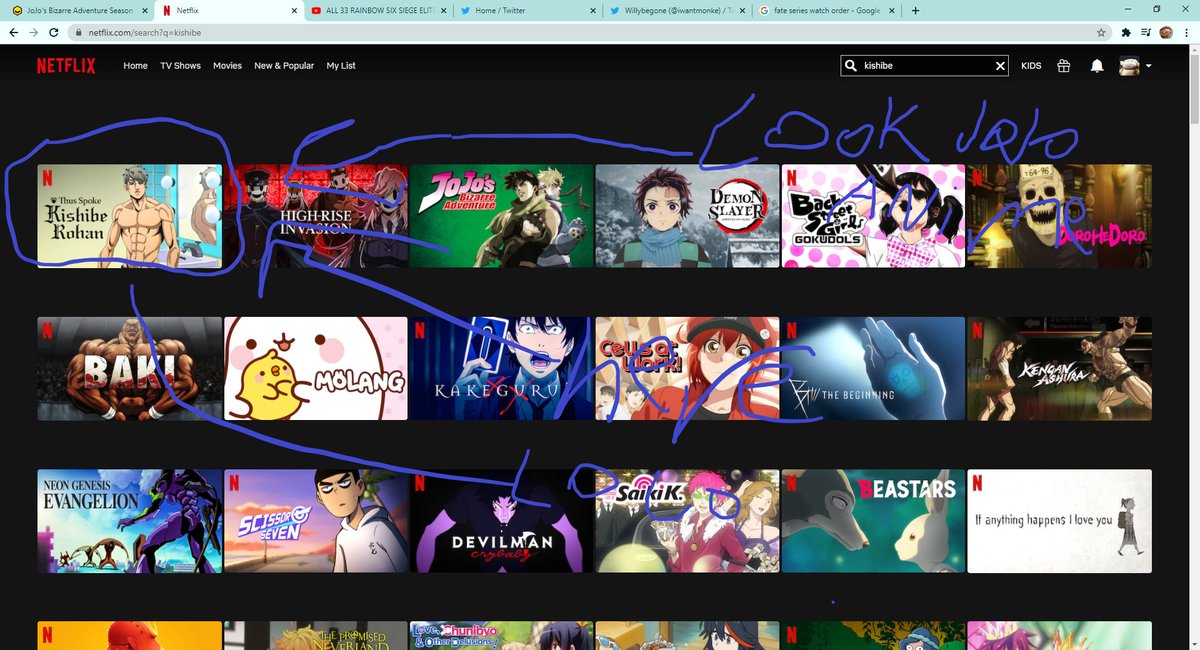The image size is (1200, 650).
Task: Go forward in browser history
Action: coord(33,32)
